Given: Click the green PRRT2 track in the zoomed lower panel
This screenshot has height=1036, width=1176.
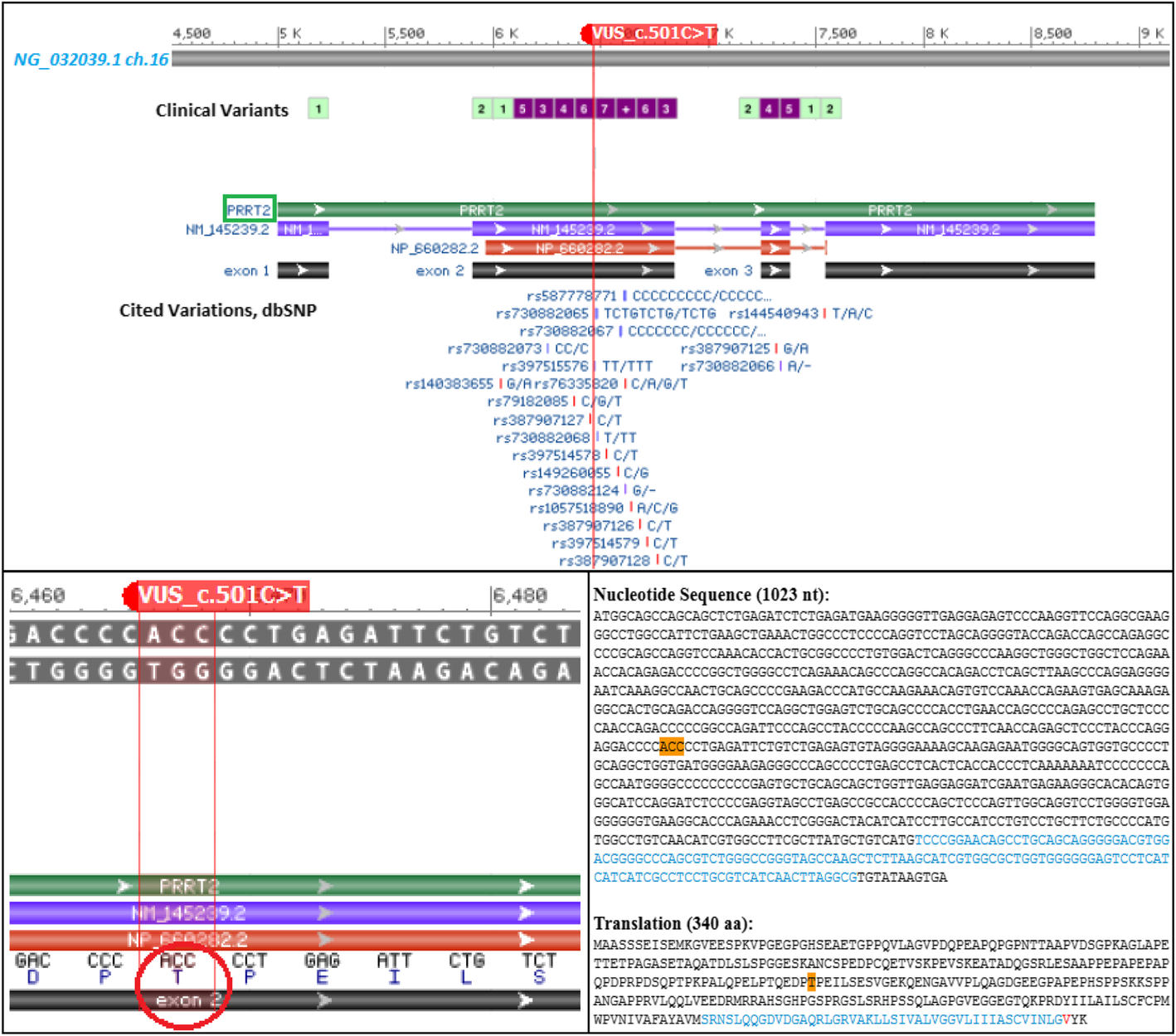Looking at the screenshot, I should [x=294, y=885].
